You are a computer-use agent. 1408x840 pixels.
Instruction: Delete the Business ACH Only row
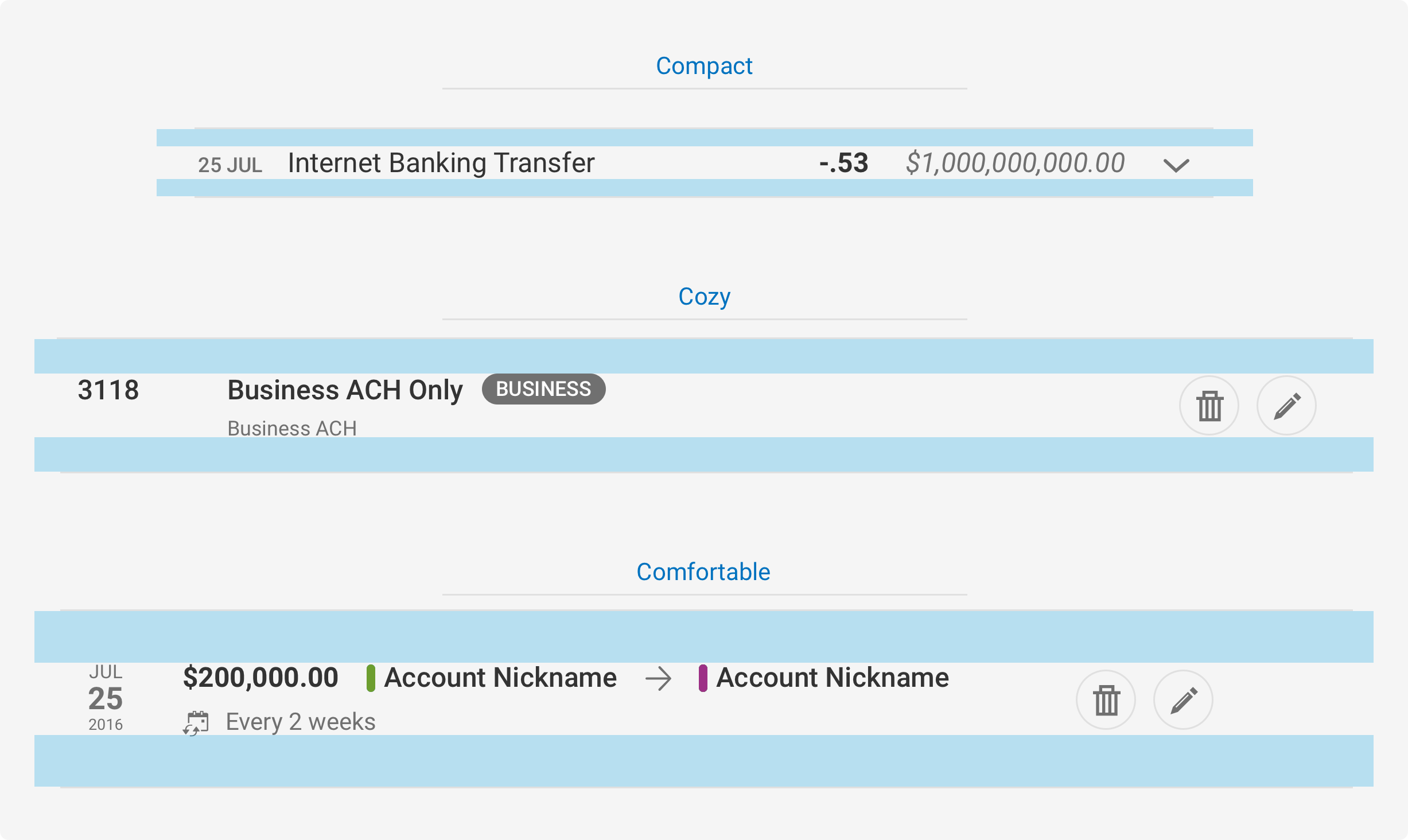tap(1209, 406)
